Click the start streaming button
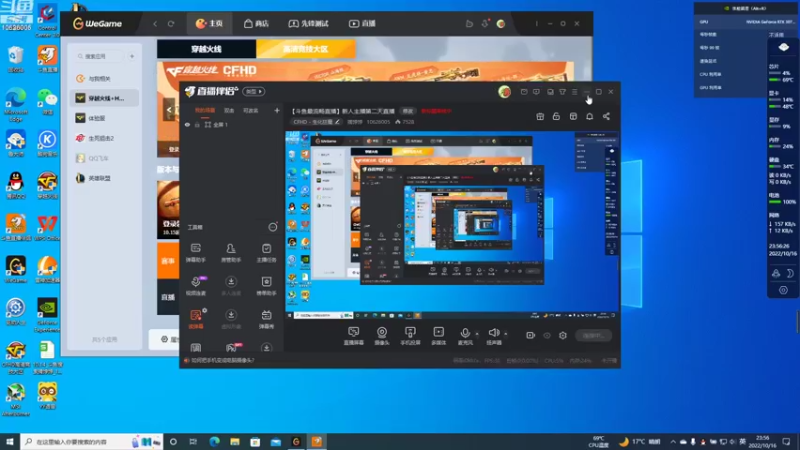 click(593, 335)
